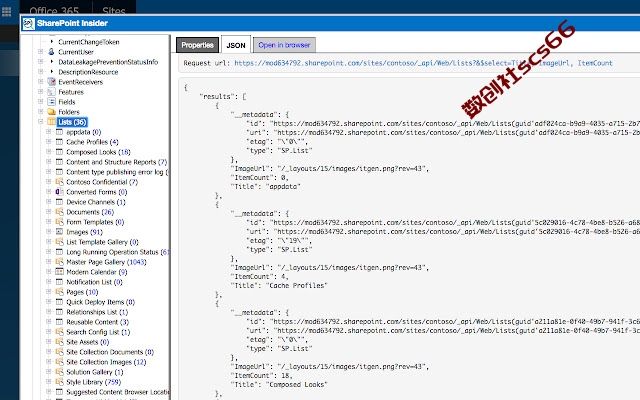Select Content and Structure Reports (7)

click(x=117, y=162)
